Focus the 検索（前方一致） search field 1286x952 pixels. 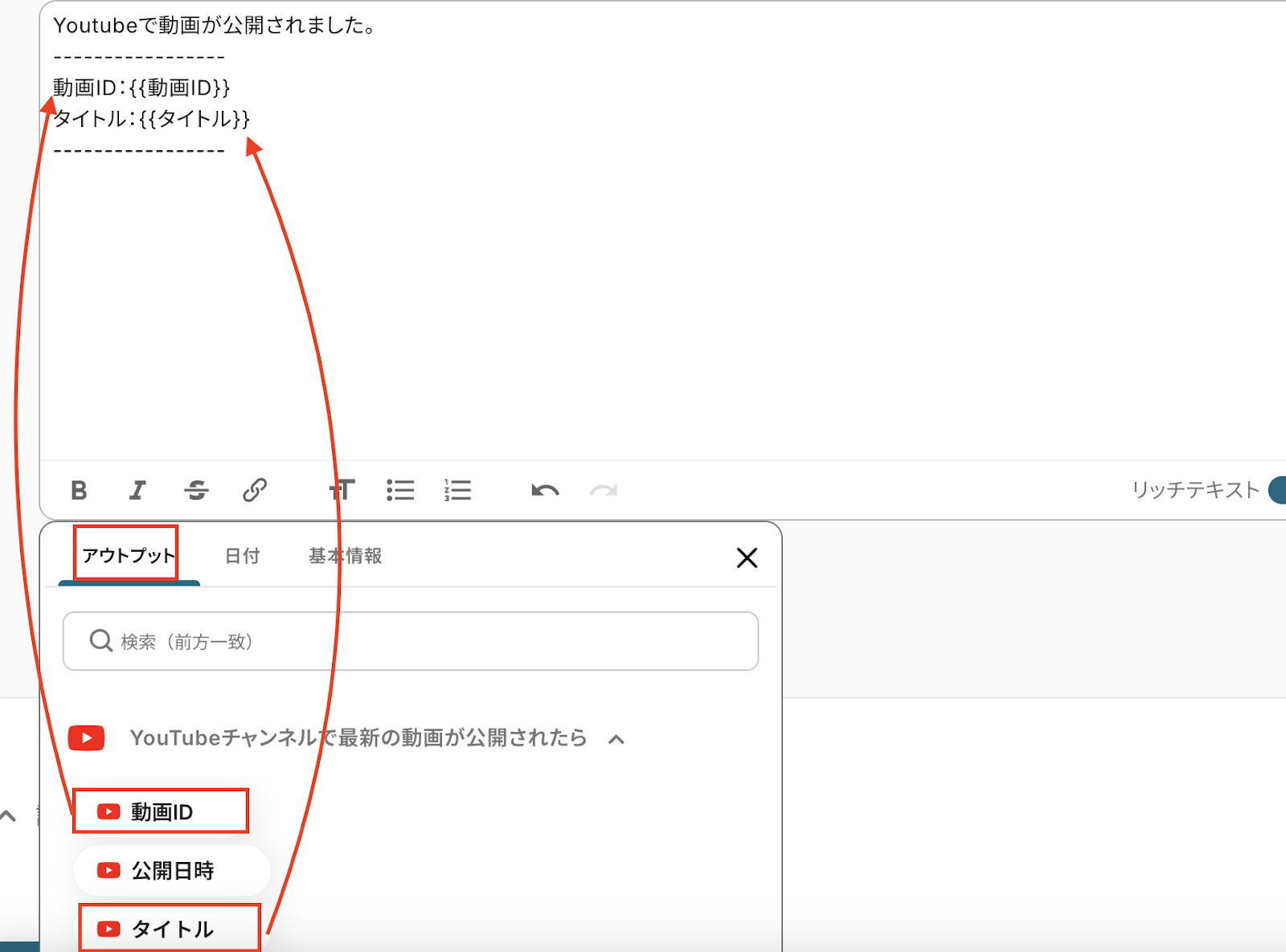point(411,641)
